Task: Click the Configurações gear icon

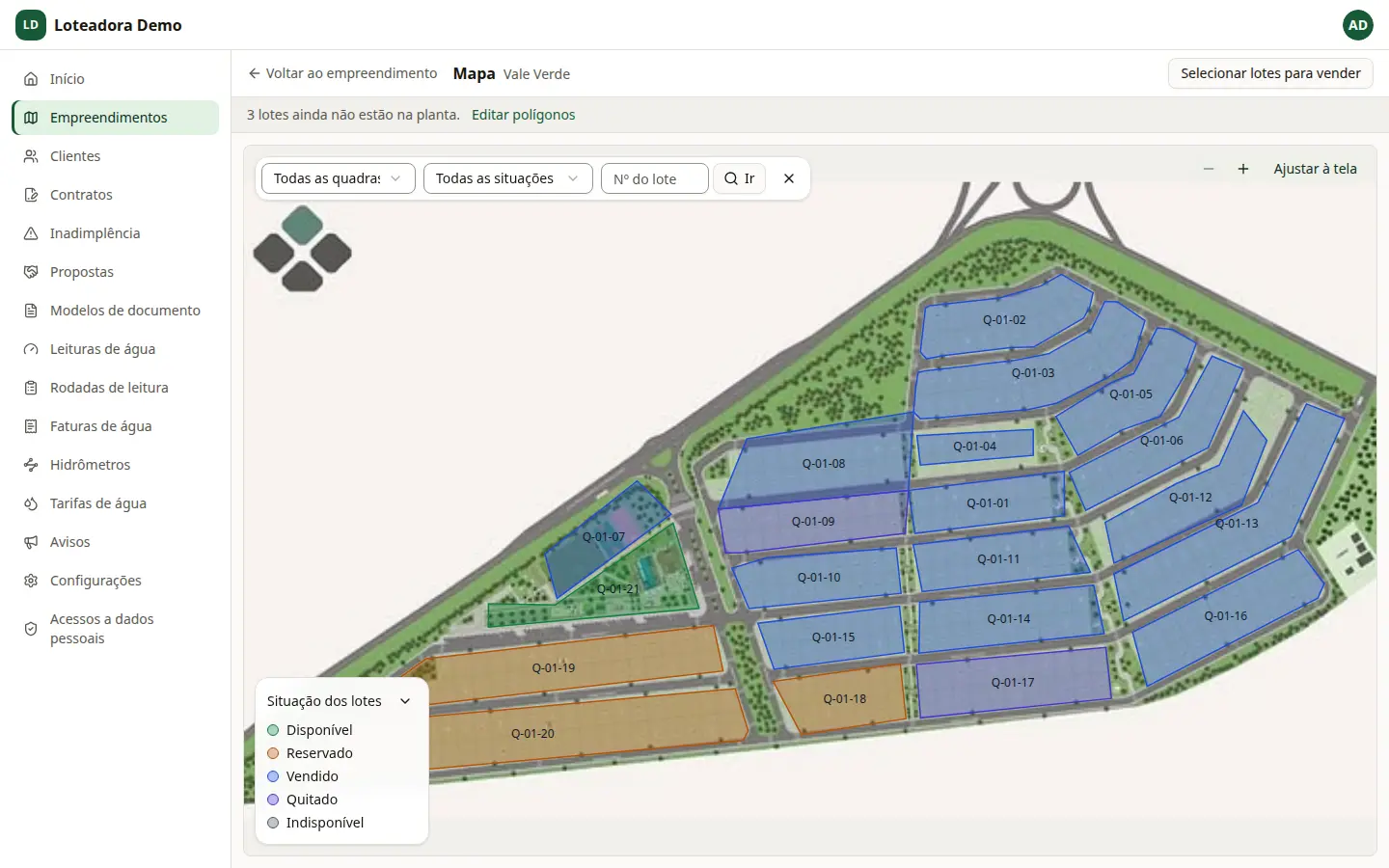Action: (x=31, y=581)
